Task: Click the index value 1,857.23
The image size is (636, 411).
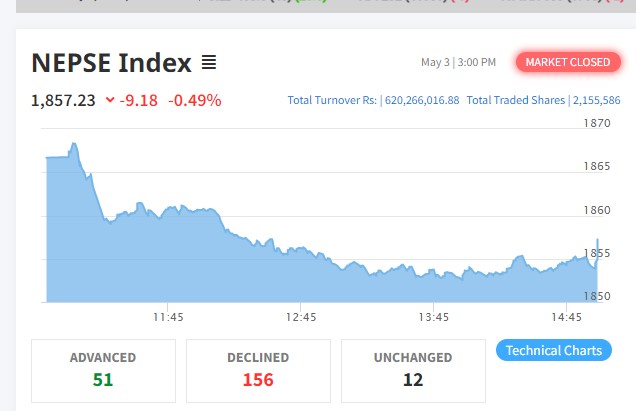Action: (63, 100)
